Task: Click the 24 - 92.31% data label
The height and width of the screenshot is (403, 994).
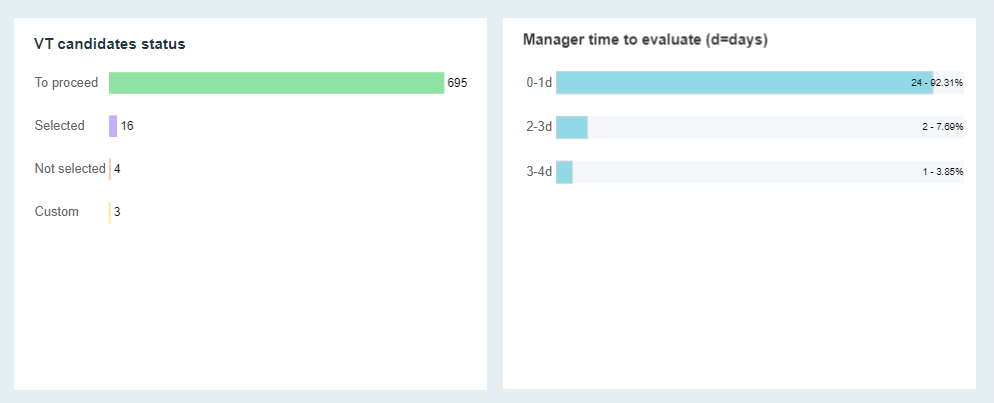Action: coord(937,83)
